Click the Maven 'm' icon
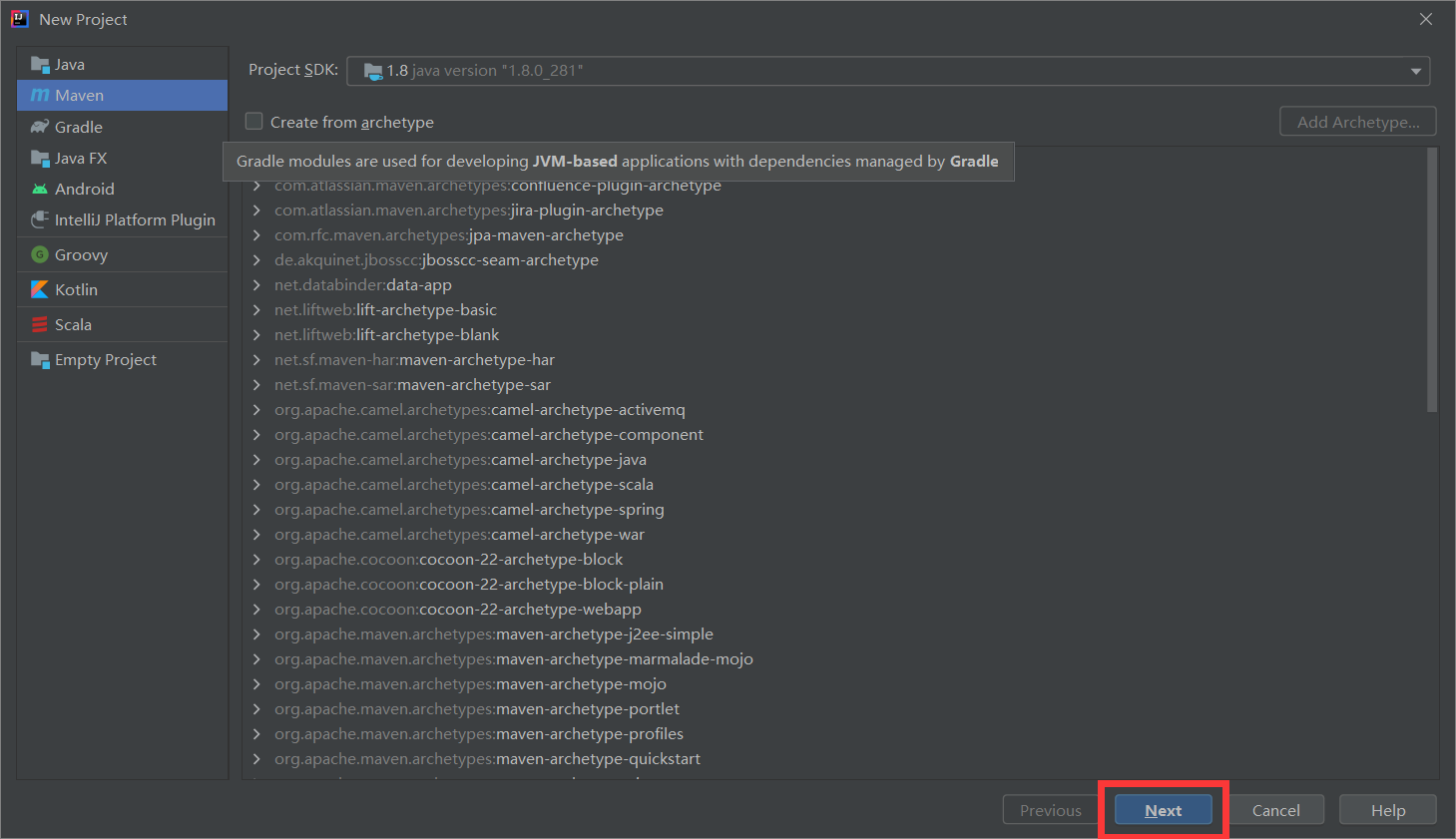The width and height of the screenshot is (1456, 839). (x=40, y=96)
